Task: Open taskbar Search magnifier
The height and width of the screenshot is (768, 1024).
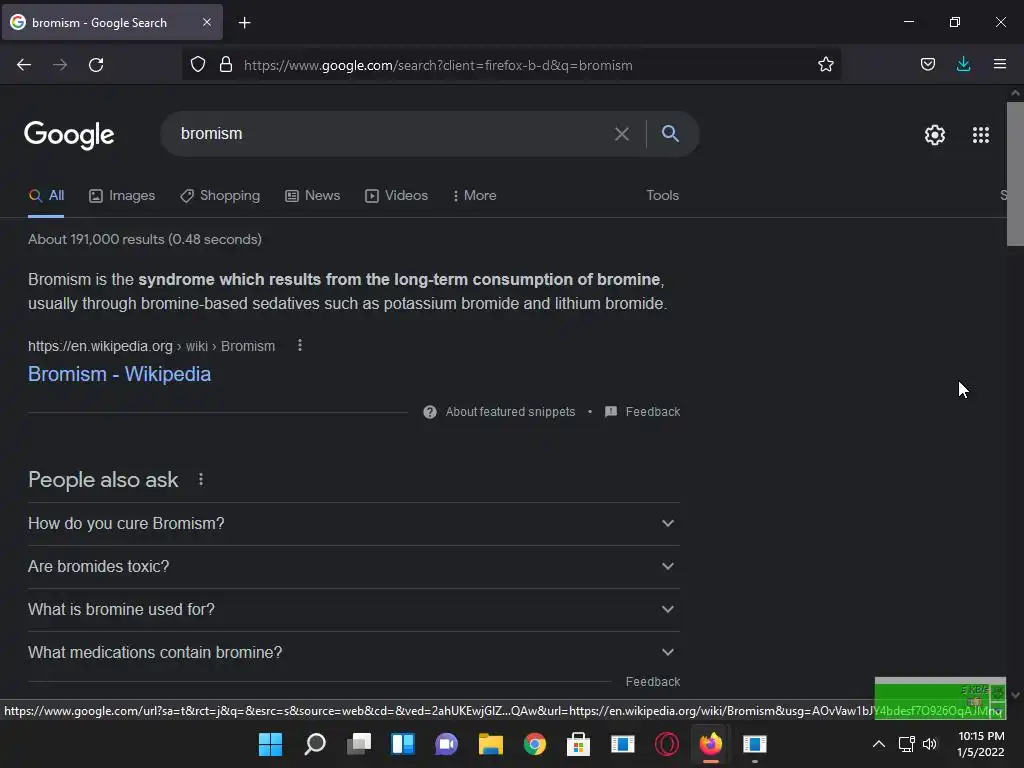Action: [x=315, y=744]
